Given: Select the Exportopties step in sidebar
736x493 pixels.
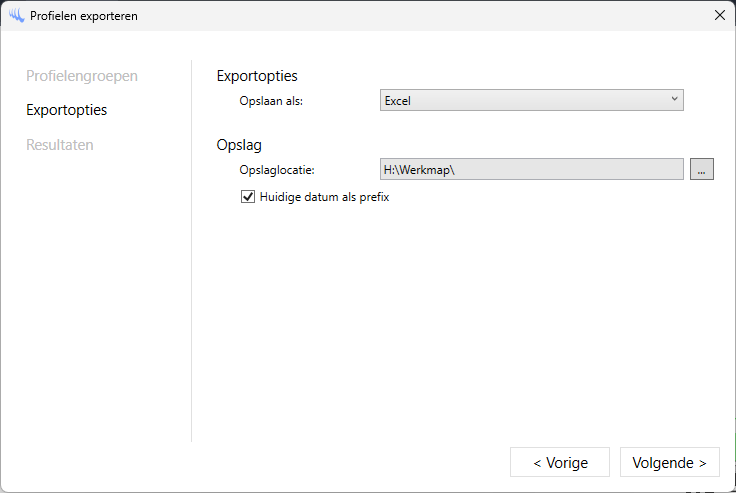Looking at the screenshot, I should tap(67, 110).
